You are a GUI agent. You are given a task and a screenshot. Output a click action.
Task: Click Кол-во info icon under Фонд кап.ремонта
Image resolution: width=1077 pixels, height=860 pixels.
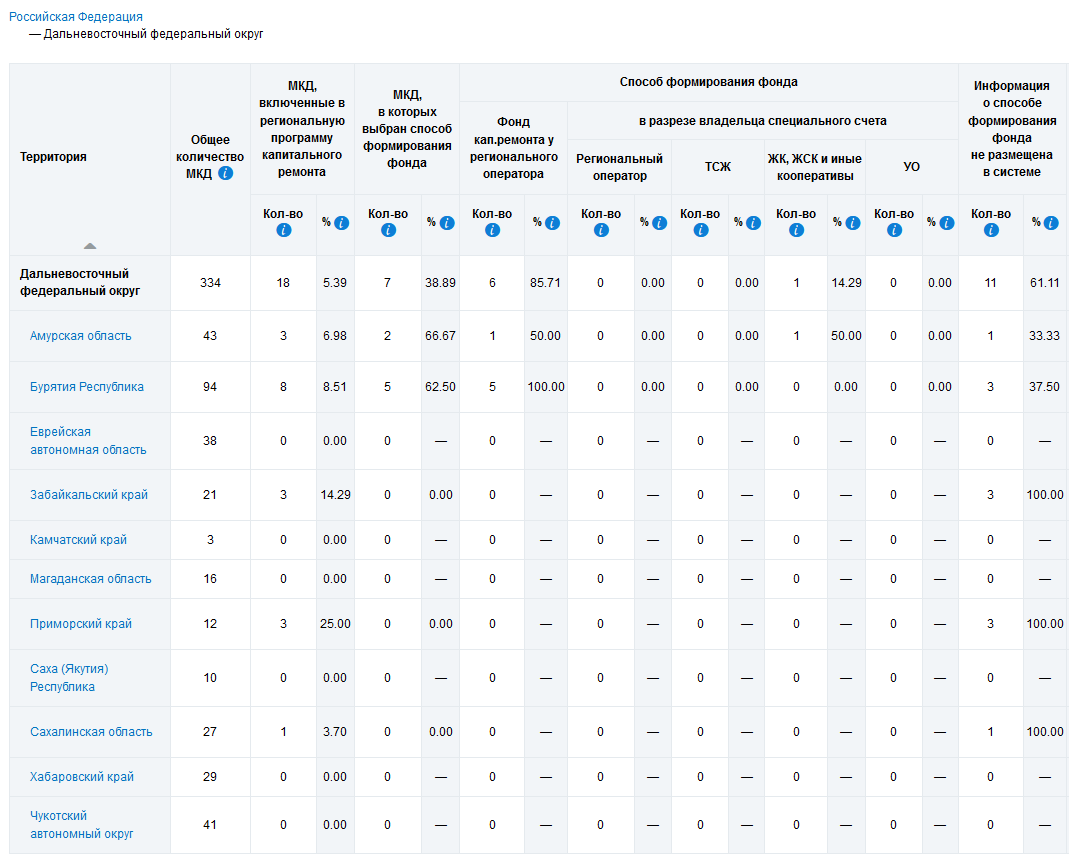tap(492, 230)
